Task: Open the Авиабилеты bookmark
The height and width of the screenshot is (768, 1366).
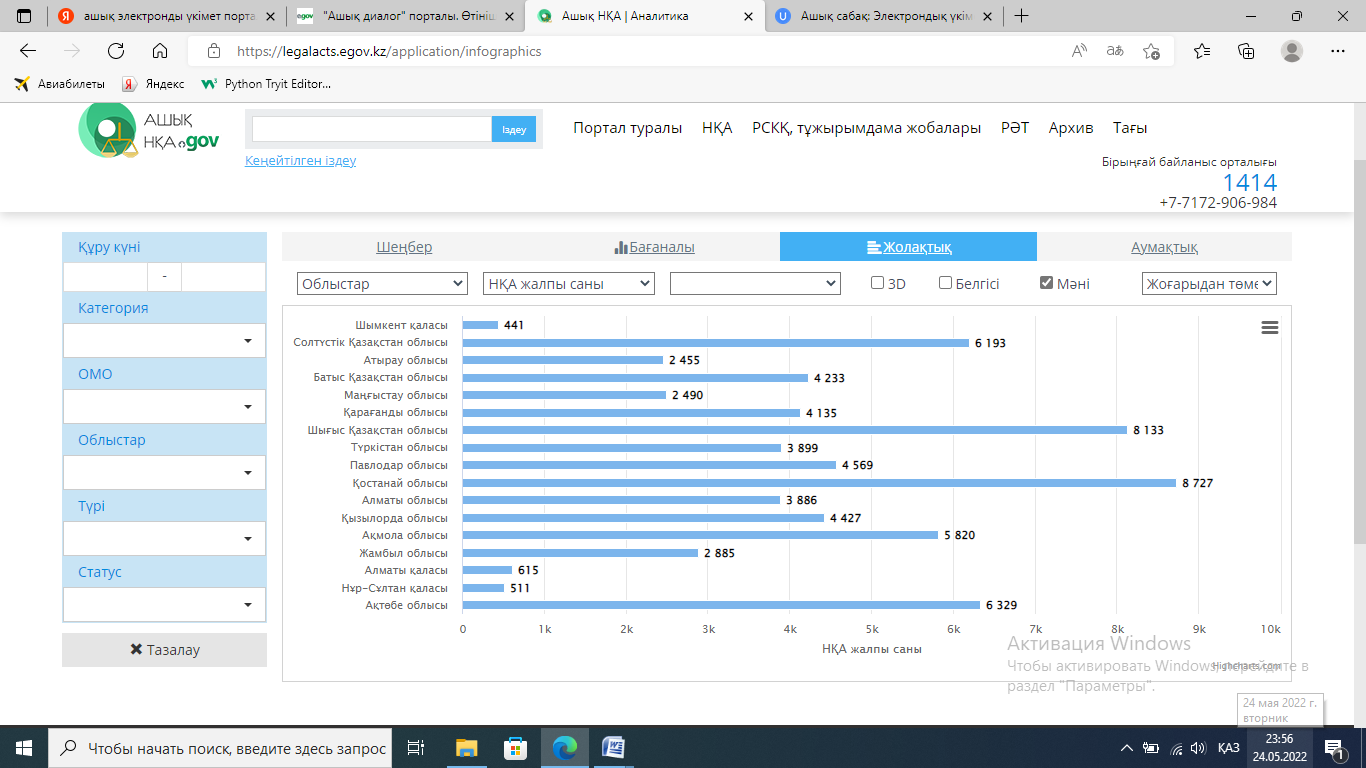Action: click(60, 84)
